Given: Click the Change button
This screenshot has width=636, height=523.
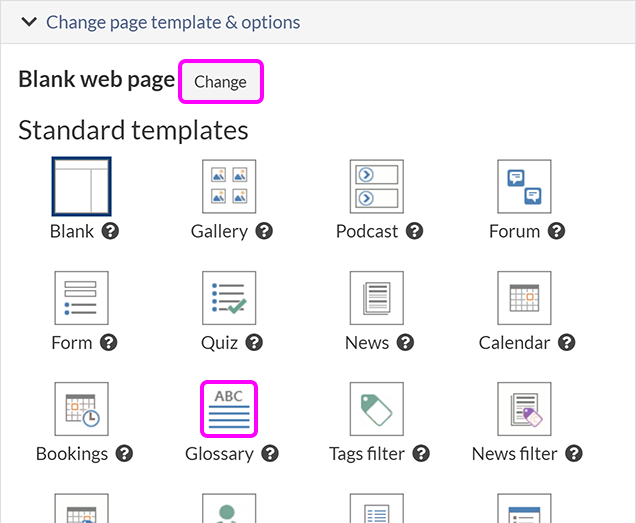Looking at the screenshot, I should point(220,82).
